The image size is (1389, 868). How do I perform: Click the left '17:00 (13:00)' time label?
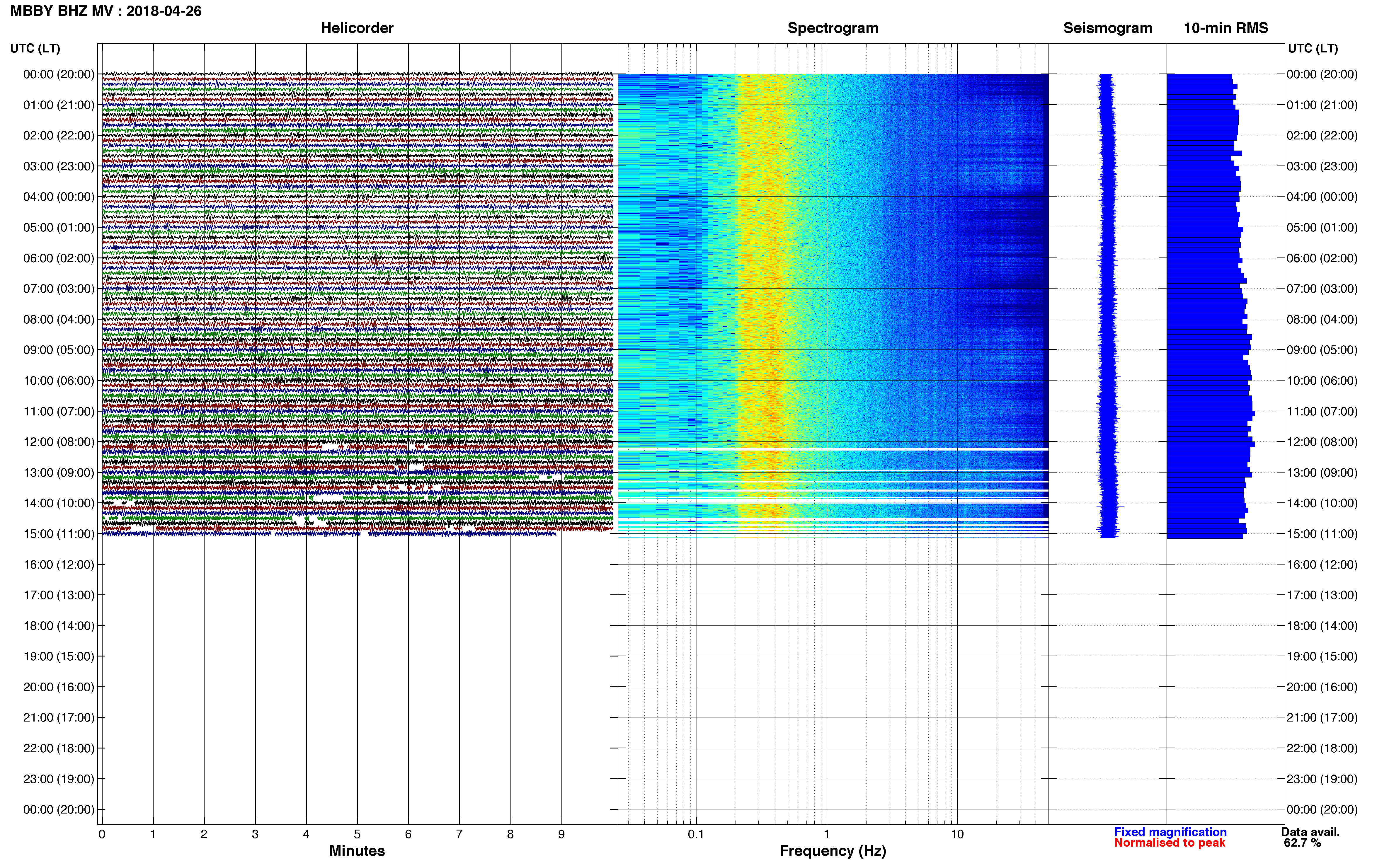tap(59, 595)
